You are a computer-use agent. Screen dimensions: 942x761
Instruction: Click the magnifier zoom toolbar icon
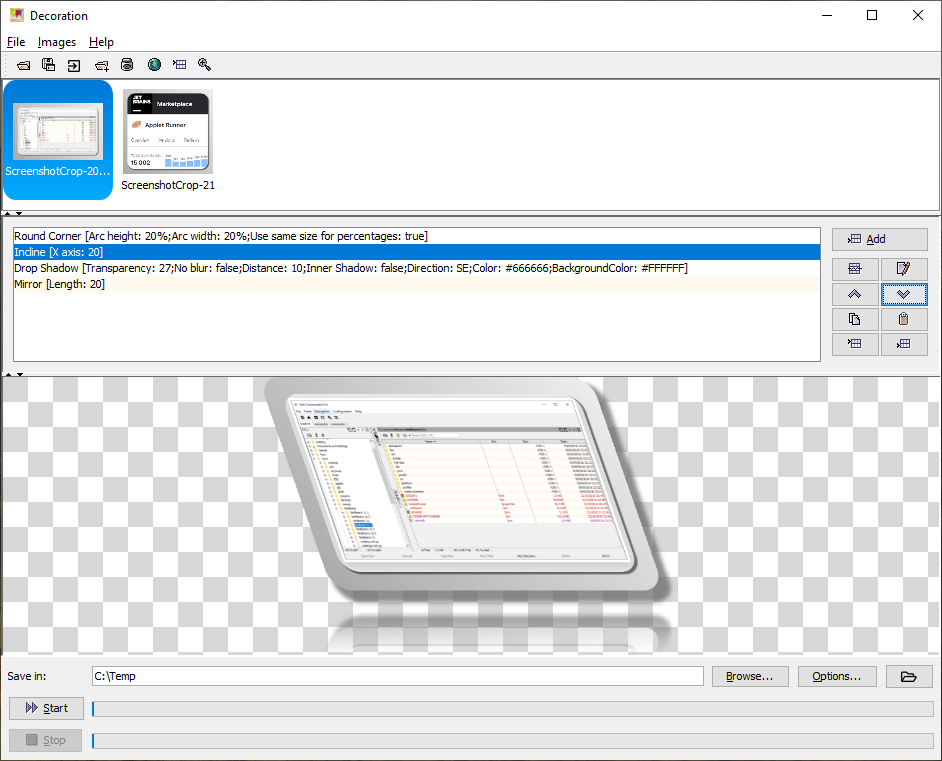pos(205,65)
